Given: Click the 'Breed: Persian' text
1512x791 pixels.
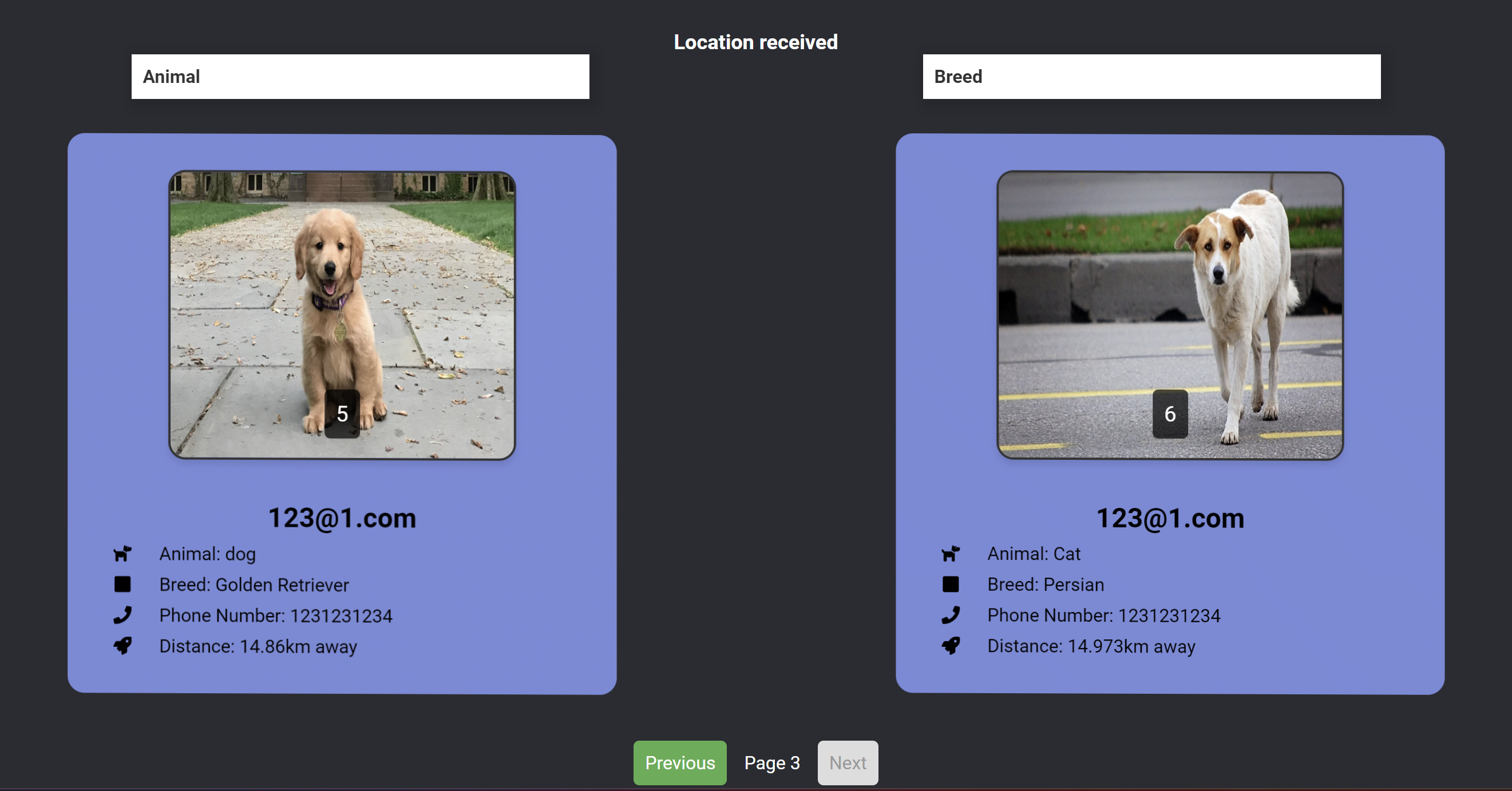Looking at the screenshot, I should [1046, 585].
